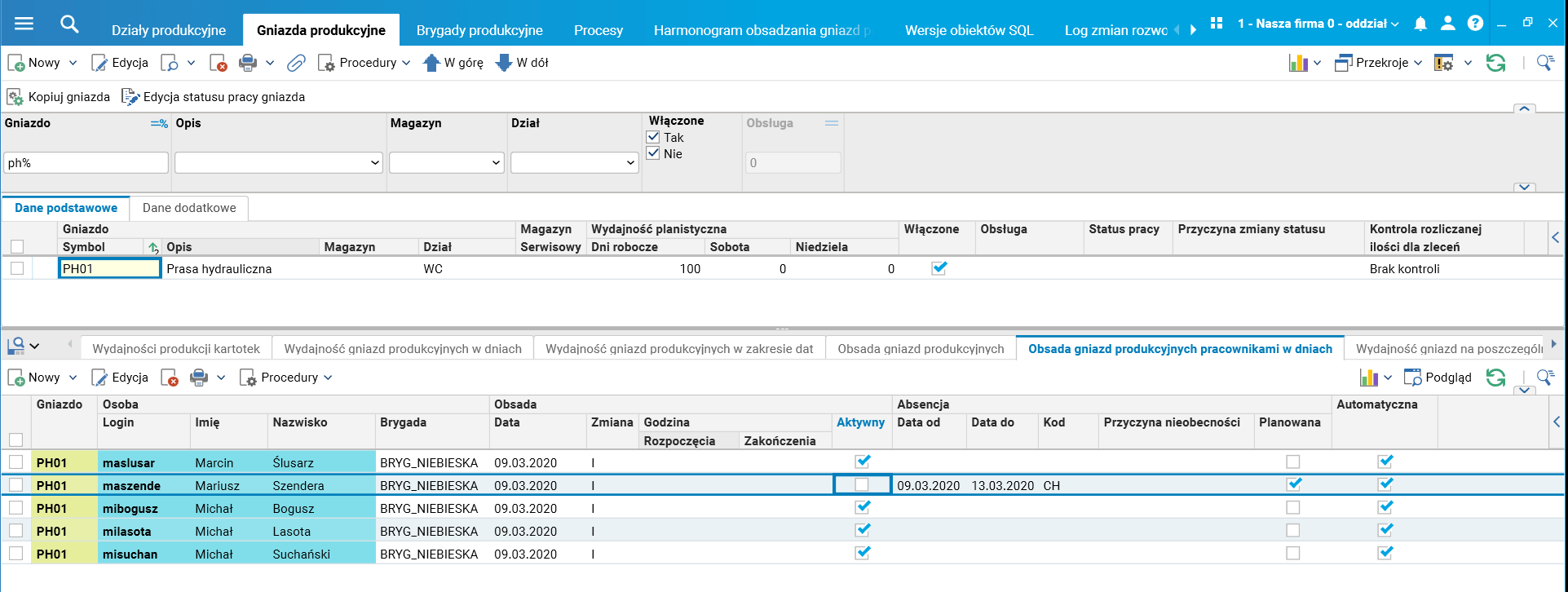
Task: Click the upper Edycja button
Action: click(120, 63)
